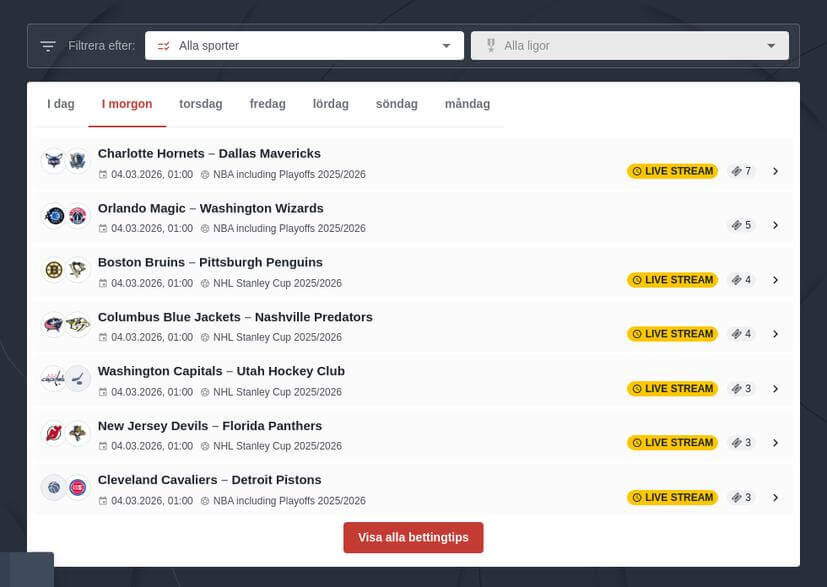Select the lördag tab
The image size is (827, 587).
tap(331, 104)
